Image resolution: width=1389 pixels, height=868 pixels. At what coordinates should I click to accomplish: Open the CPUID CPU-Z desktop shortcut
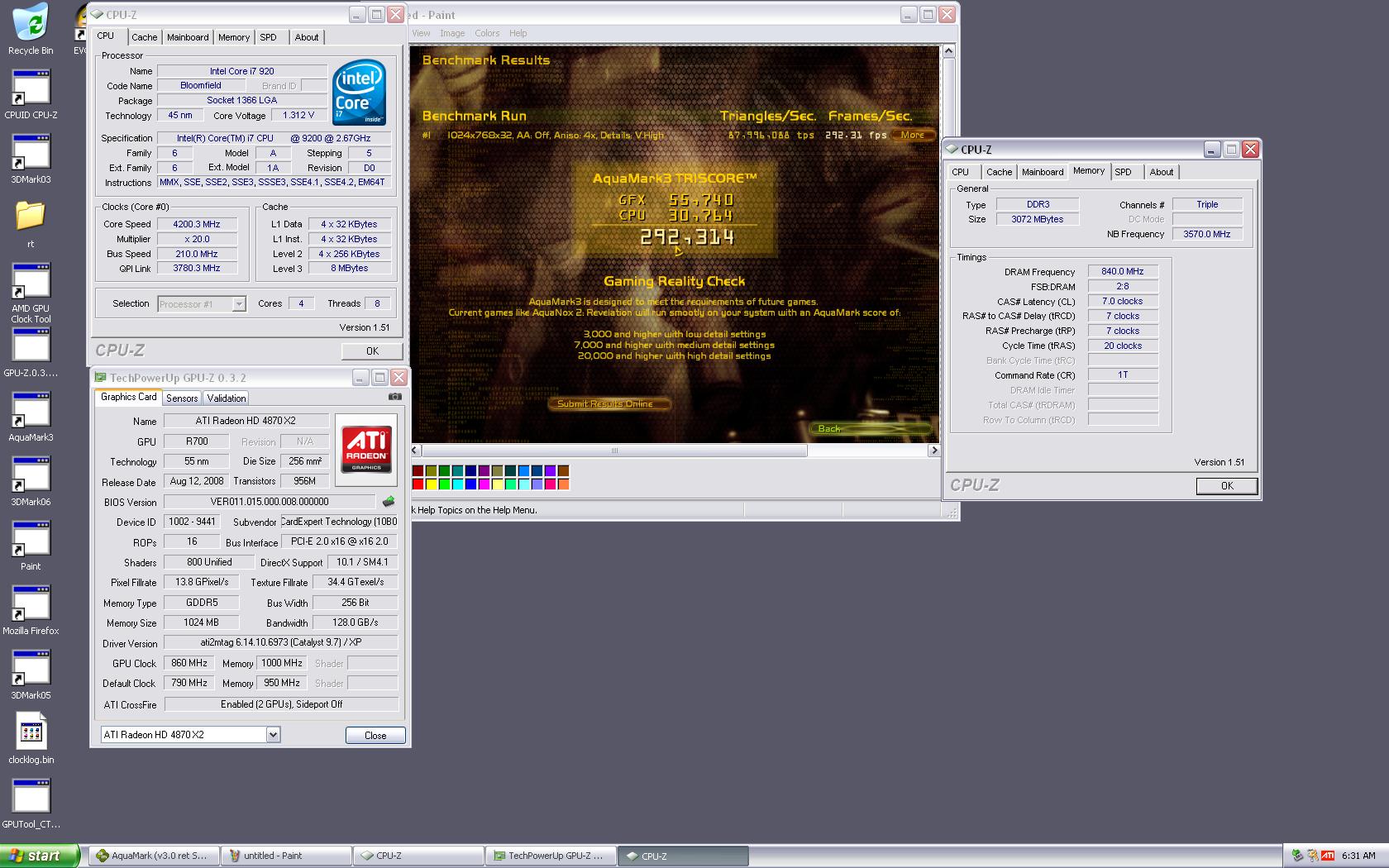[31, 93]
